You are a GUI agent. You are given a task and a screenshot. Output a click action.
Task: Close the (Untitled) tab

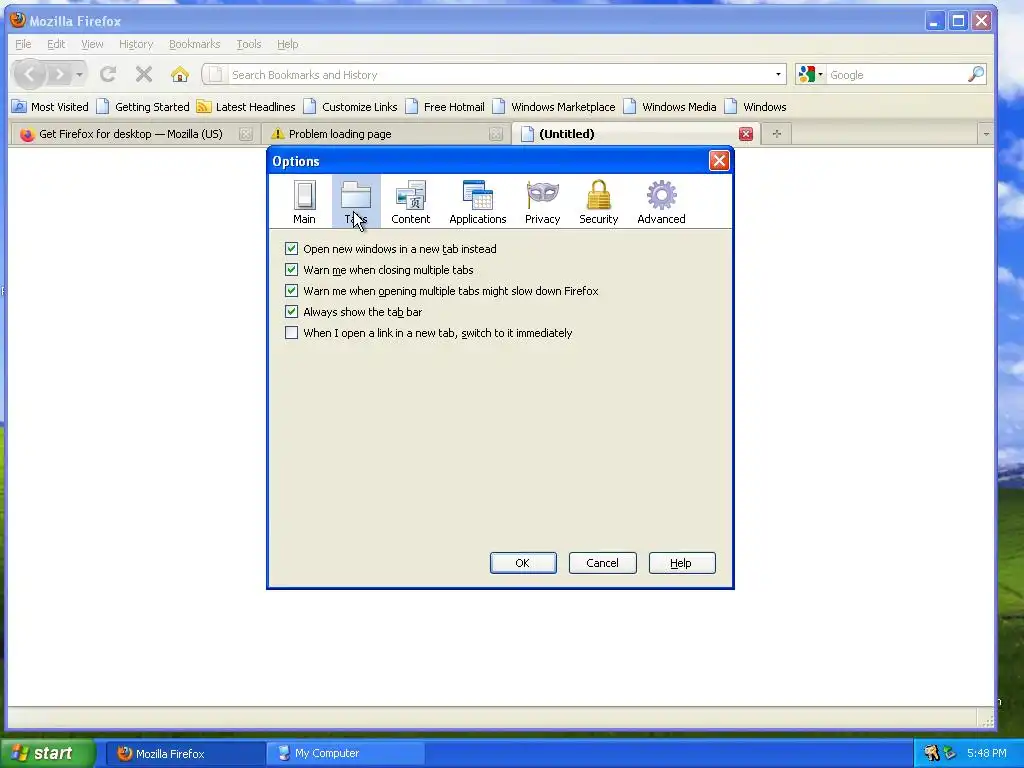click(x=746, y=134)
